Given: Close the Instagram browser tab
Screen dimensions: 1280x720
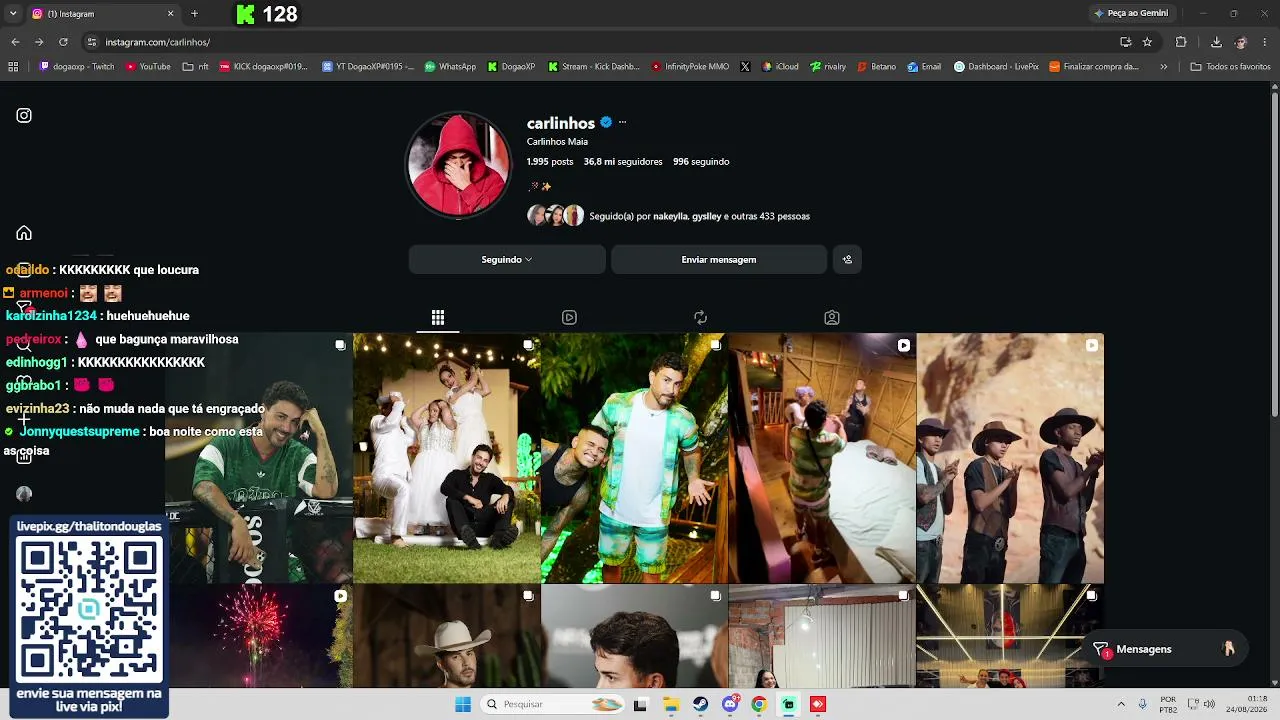Looking at the screenshot, I should pos(170,14).
